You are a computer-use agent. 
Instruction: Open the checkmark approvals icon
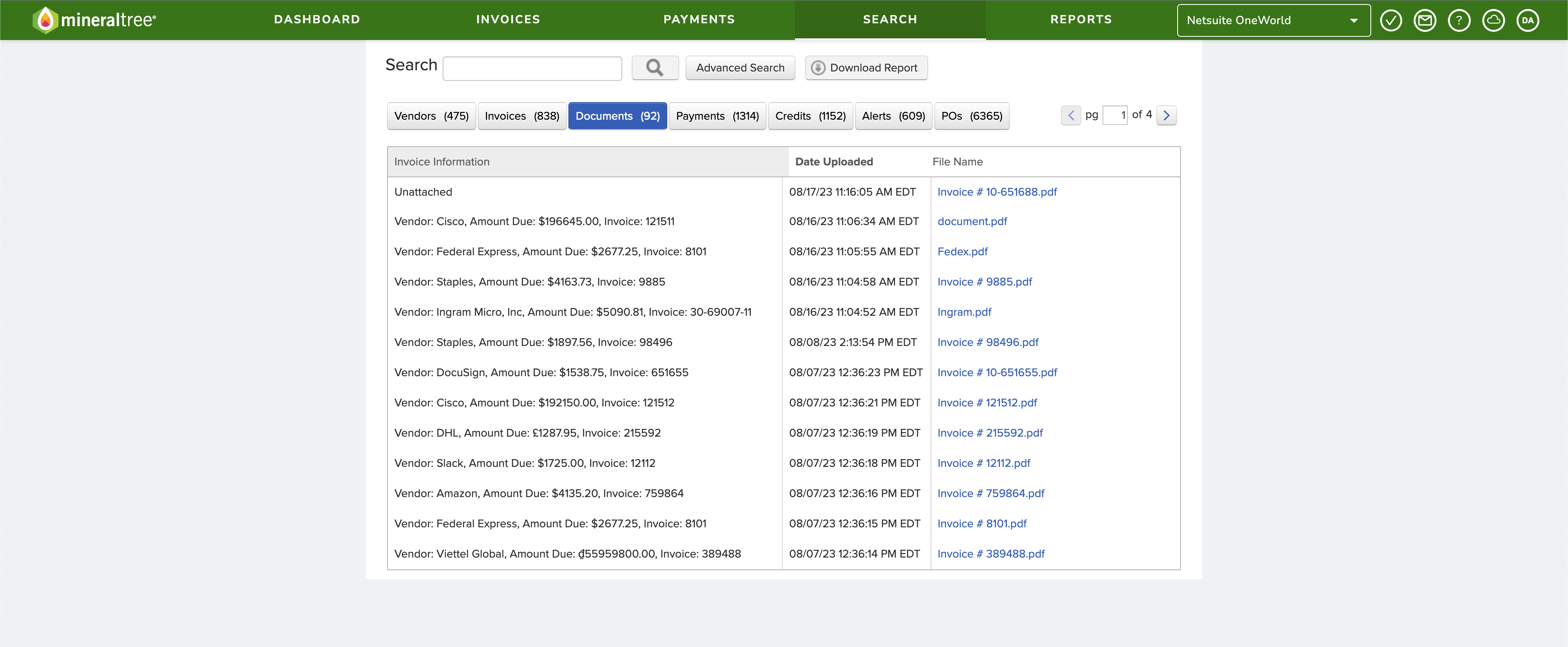(1390, 20)
